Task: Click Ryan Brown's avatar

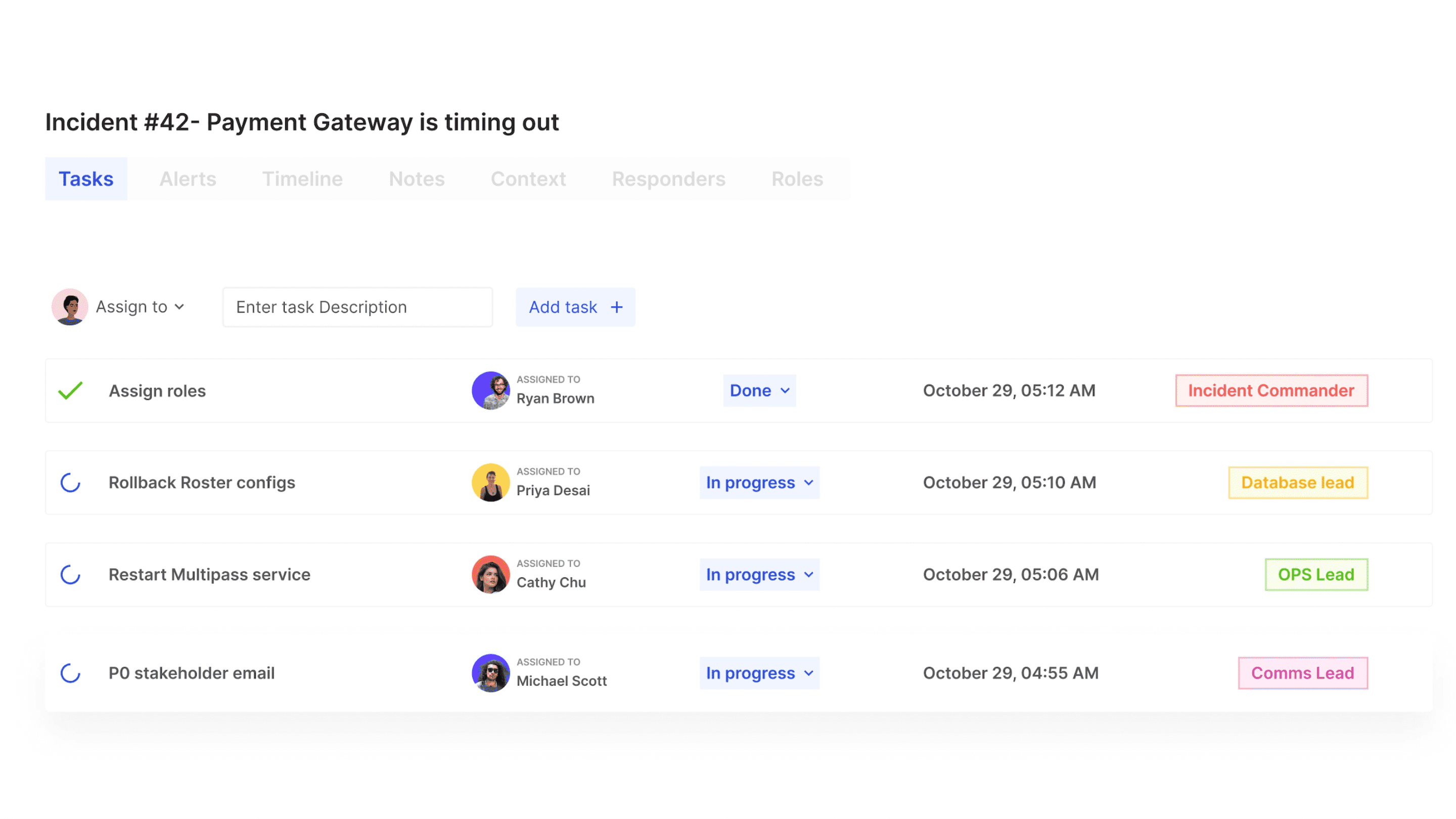Action: [490, 391]
